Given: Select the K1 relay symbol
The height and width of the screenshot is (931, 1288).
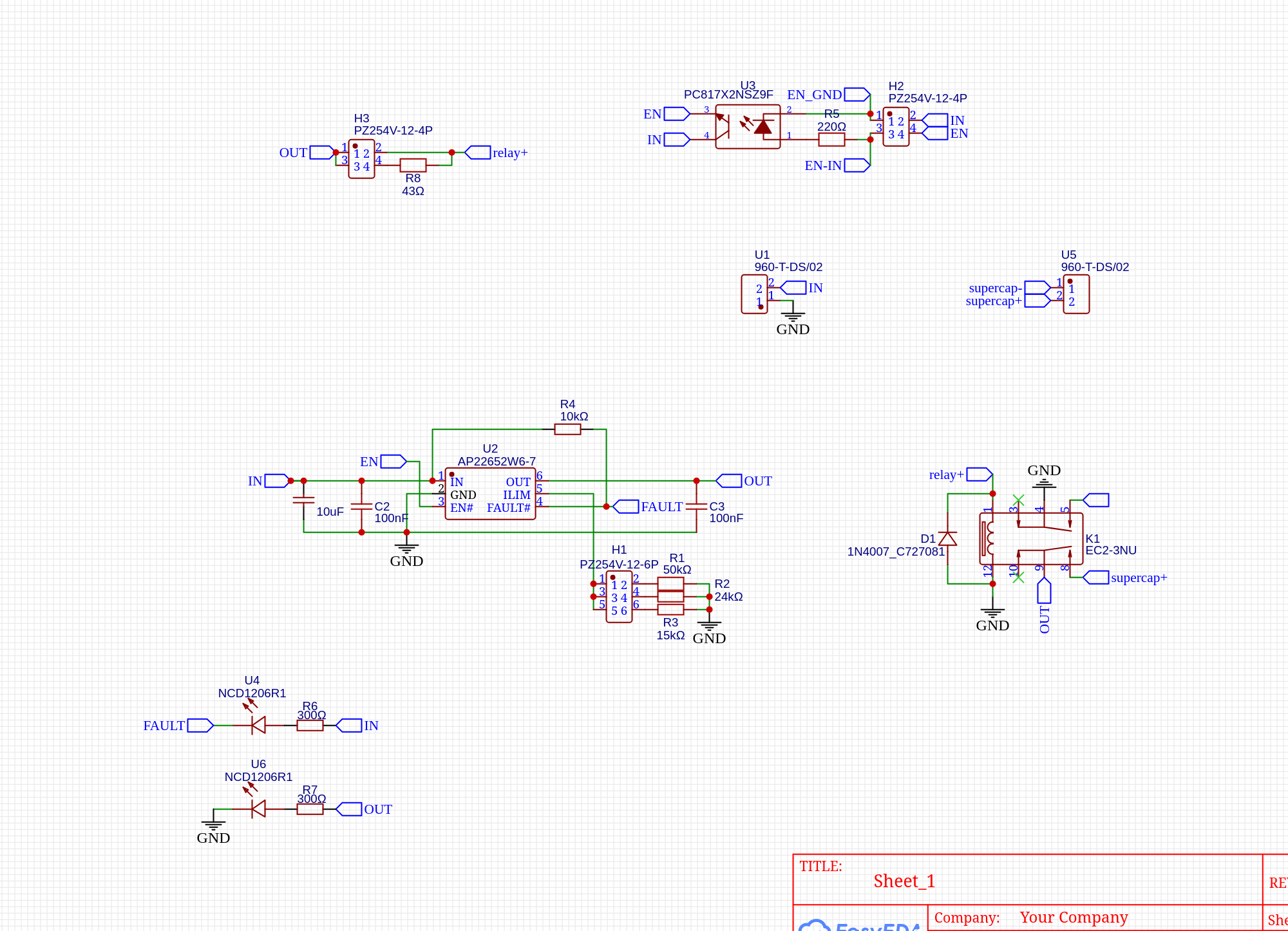Looking at the screenshot, I should point(1031,539).
